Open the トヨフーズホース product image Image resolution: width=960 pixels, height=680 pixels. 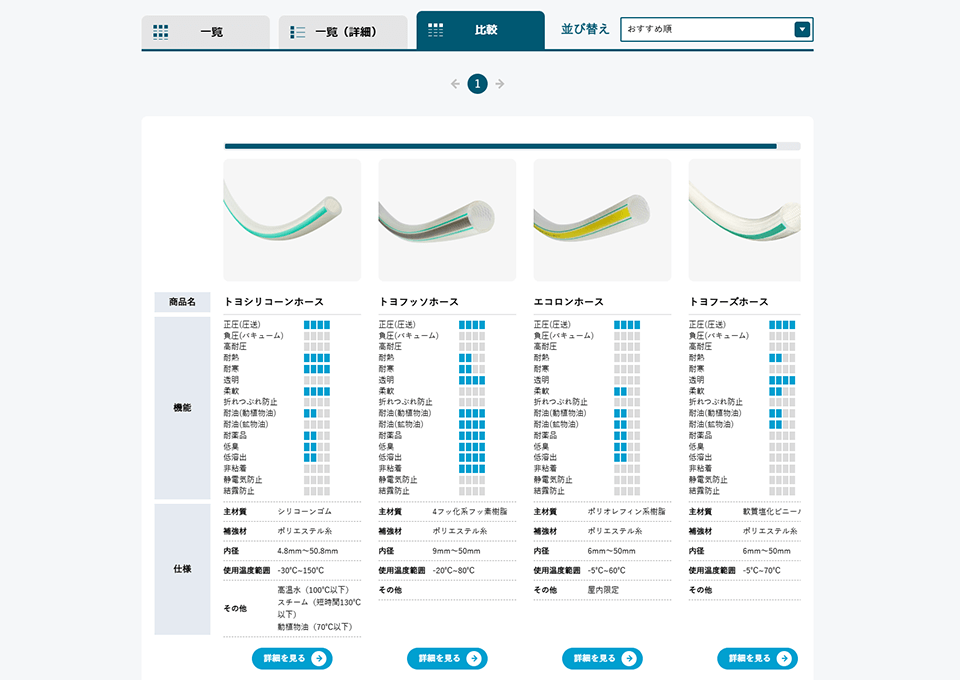(744, 220)
